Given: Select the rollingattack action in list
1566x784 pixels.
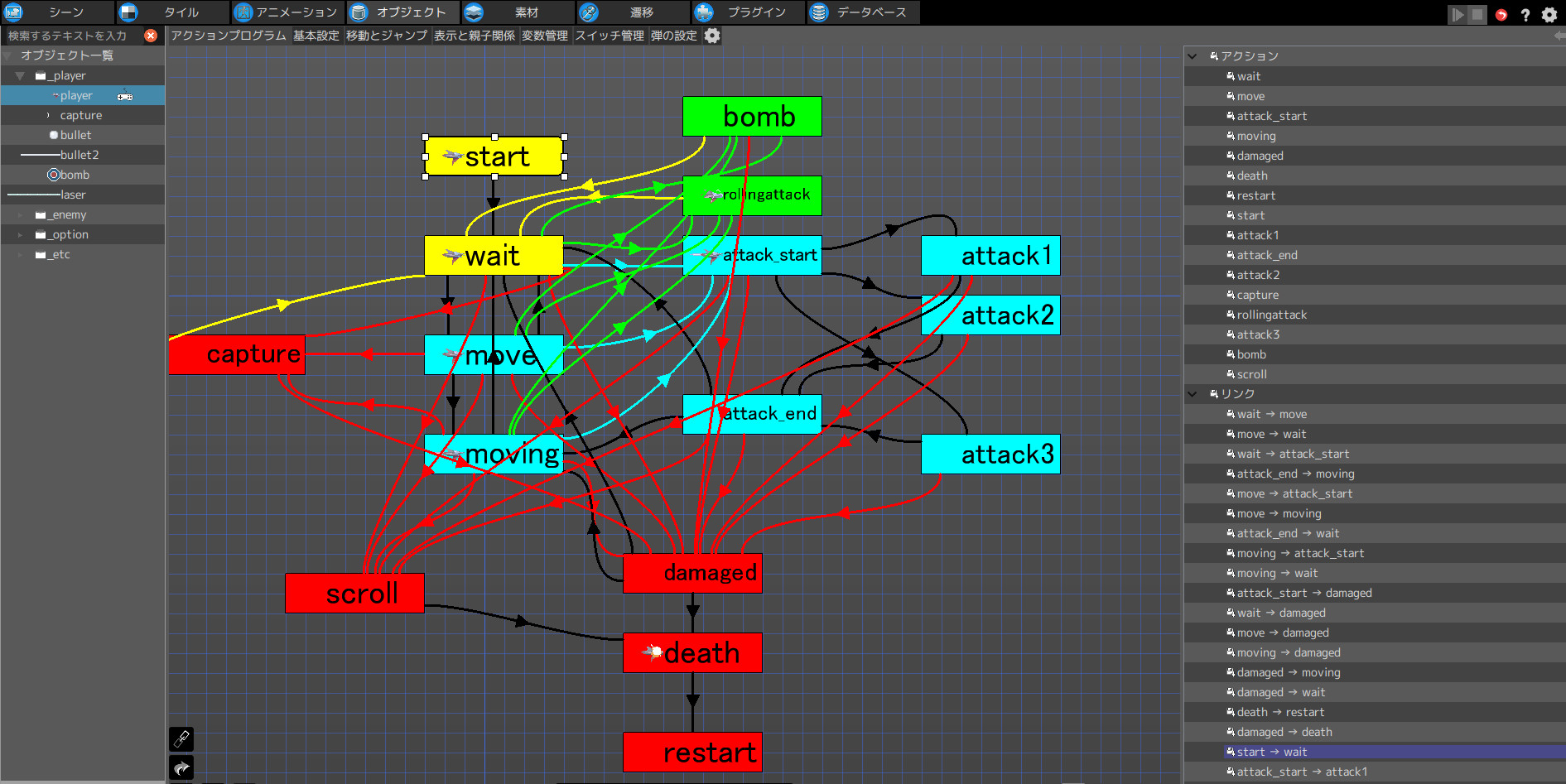Looking at the screenshot, I should point(1271,315).
